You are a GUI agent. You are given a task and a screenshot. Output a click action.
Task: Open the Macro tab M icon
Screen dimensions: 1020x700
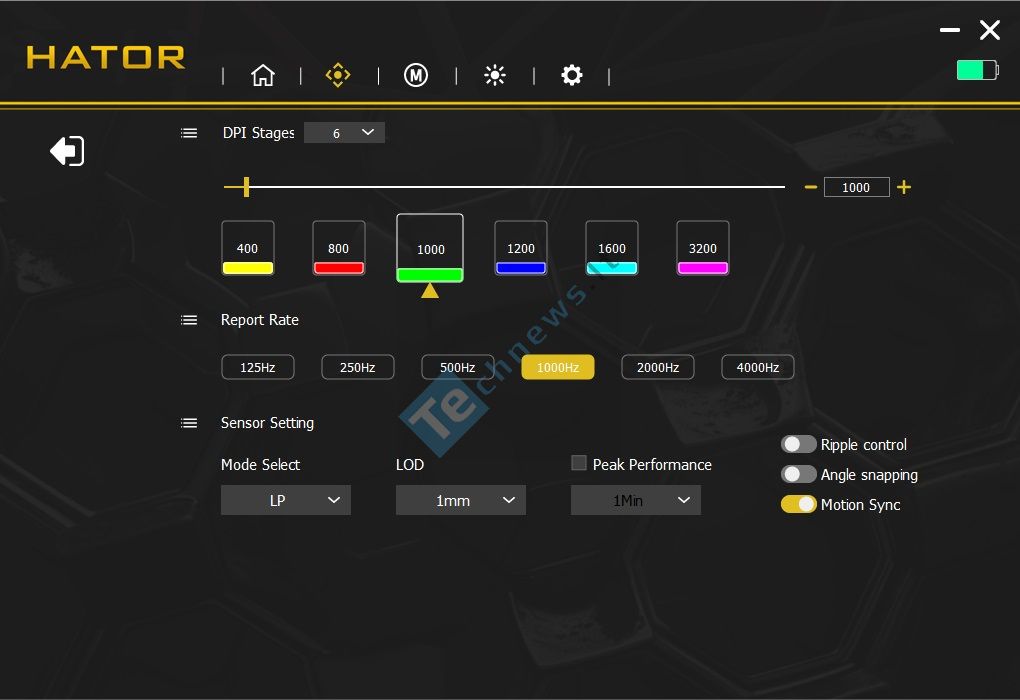[416, 75]
